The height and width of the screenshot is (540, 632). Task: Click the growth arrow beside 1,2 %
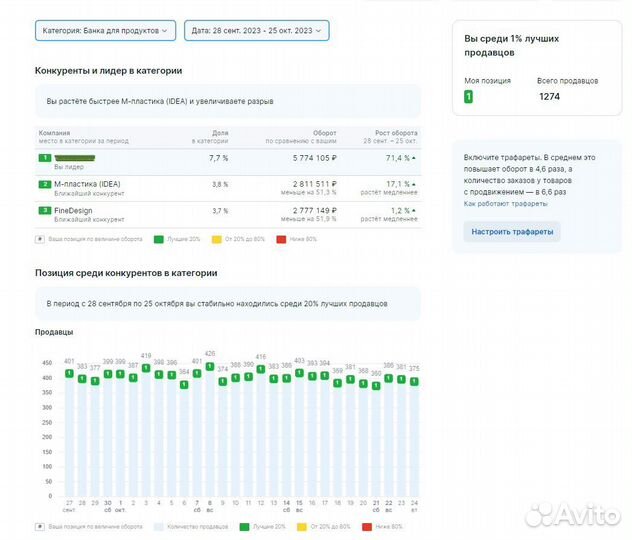pos(415,211)
